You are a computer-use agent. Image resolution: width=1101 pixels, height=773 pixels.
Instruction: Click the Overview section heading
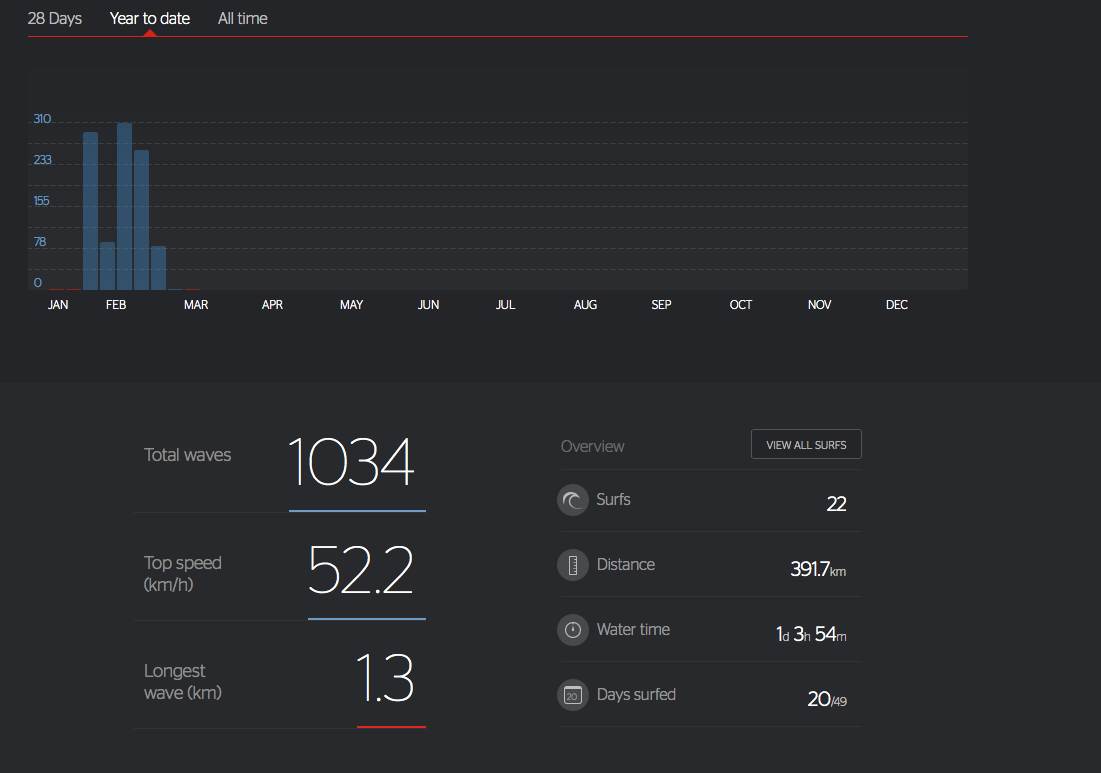click(x=592, y=446)
